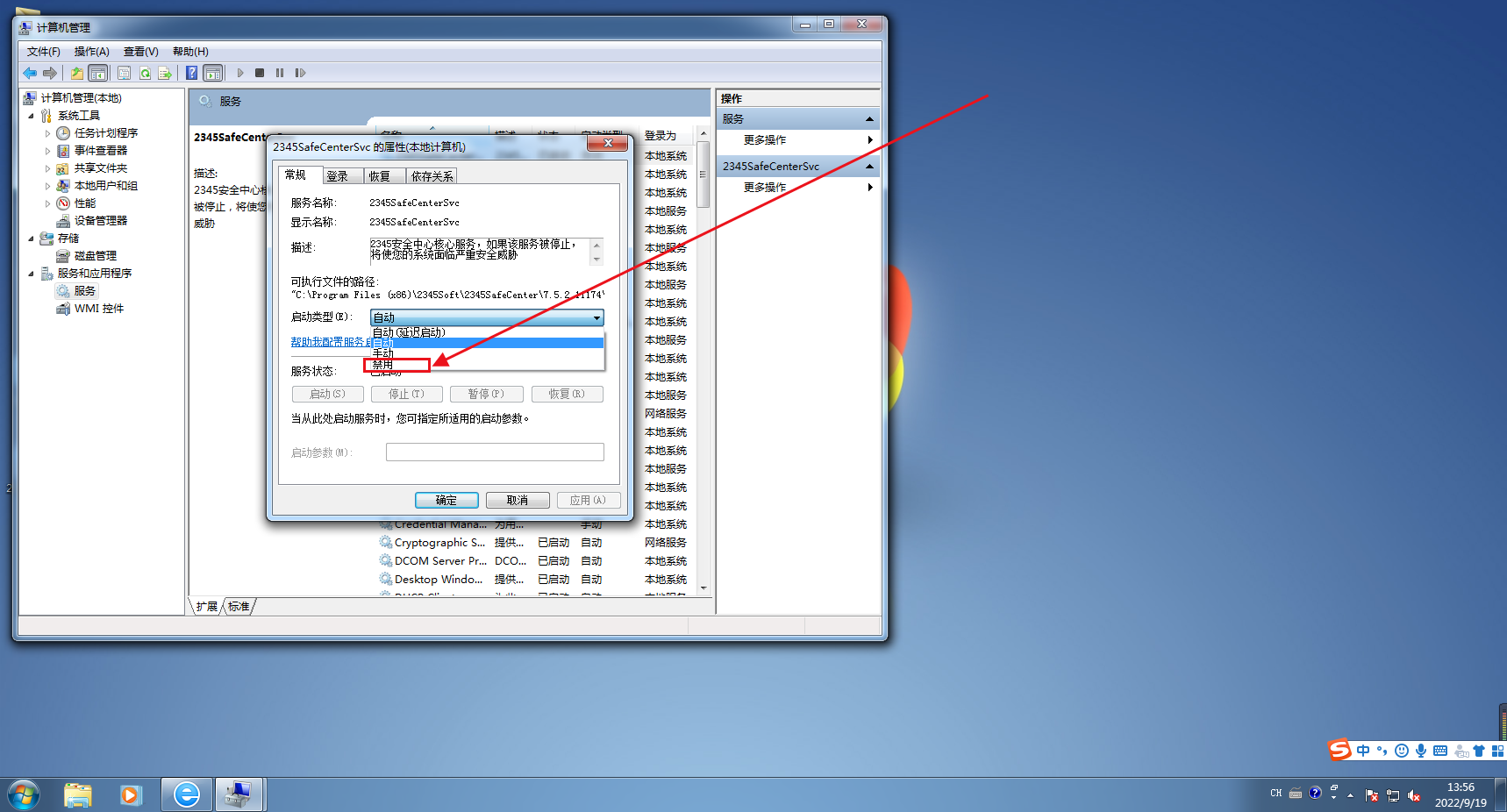Image resolution: width=1507 pixels, height=812 pixels.
Task: Select 事件查看器 in the tree
Action: click(100, 151)
